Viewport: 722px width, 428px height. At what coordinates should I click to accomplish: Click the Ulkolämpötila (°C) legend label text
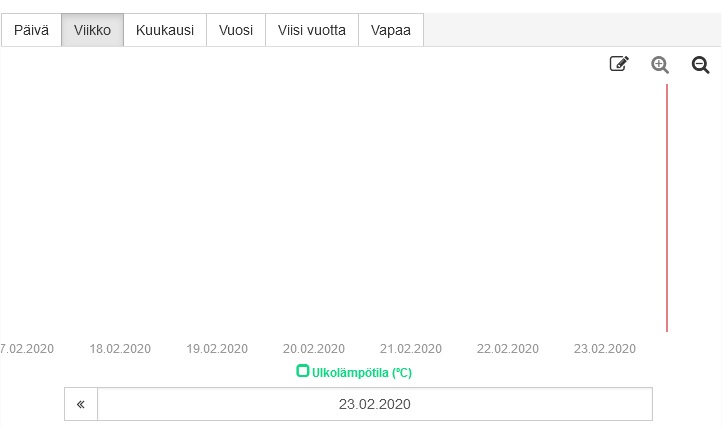362,373
